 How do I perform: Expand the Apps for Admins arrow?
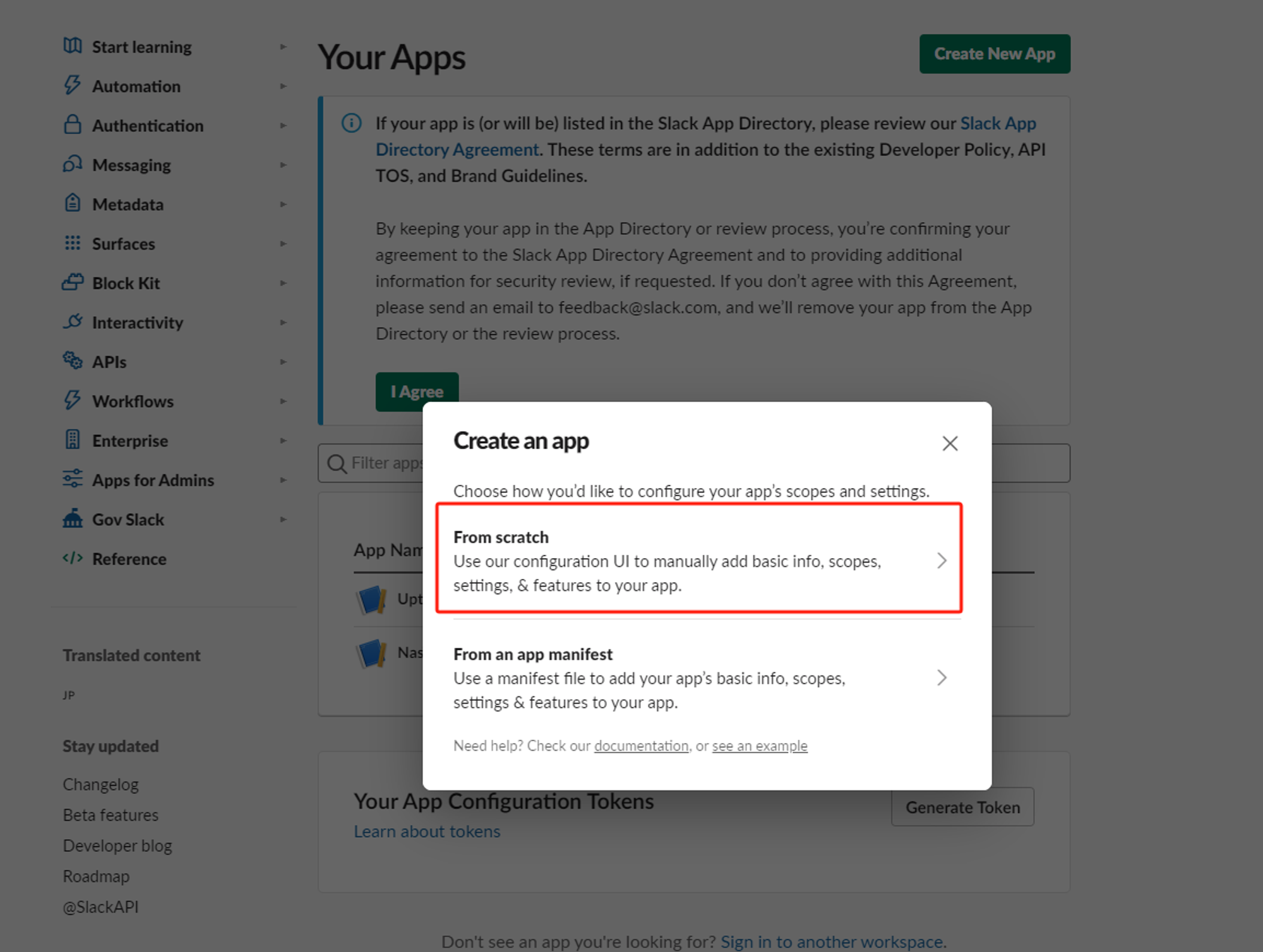[x=284, y=480]
